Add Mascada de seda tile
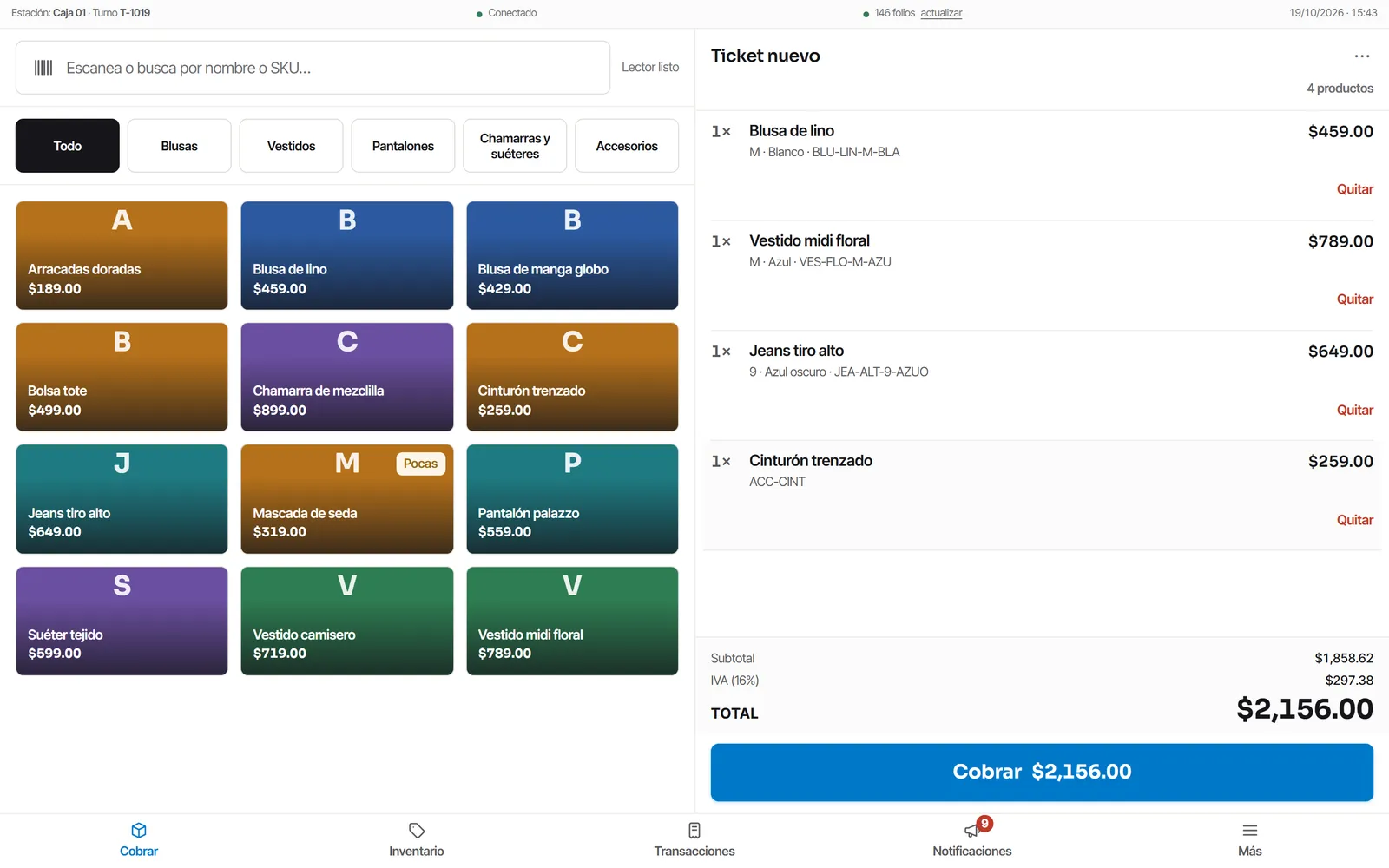Screen dimensions: 1389x868 (347, 499)
